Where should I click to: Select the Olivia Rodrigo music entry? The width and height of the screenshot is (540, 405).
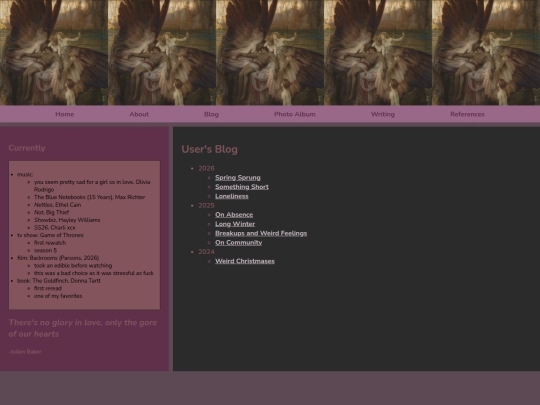[92, 186]
